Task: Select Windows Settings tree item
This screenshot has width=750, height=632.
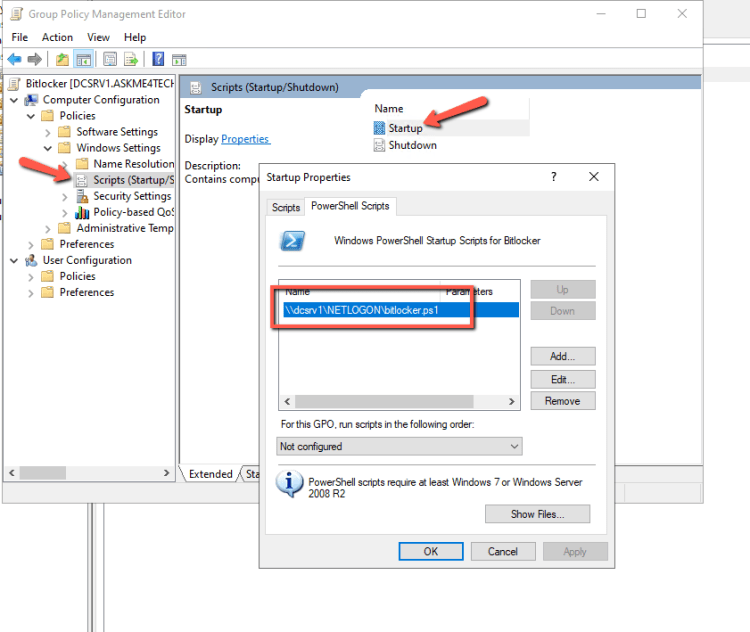Action: point(118,148)
